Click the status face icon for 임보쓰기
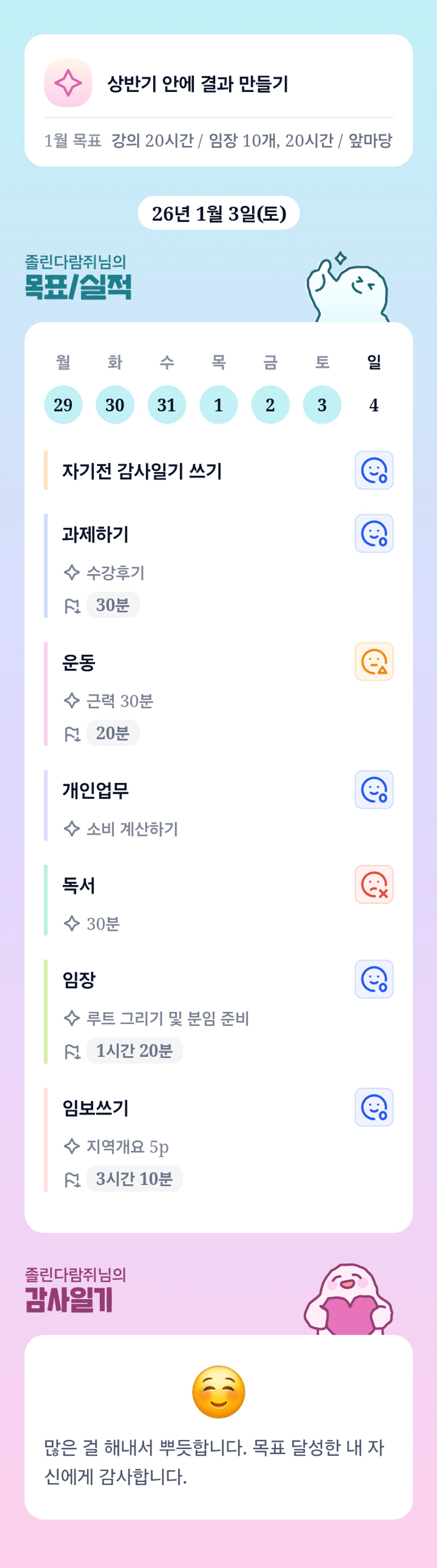437x1568 pixels. pyautogui.click(x=374, y=1107)
